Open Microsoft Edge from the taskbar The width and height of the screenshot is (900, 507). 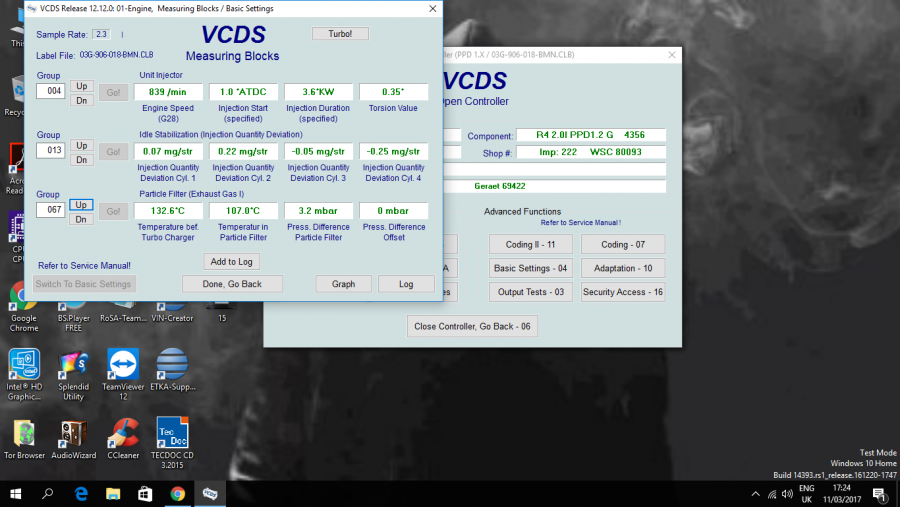[x=81, y=493]
